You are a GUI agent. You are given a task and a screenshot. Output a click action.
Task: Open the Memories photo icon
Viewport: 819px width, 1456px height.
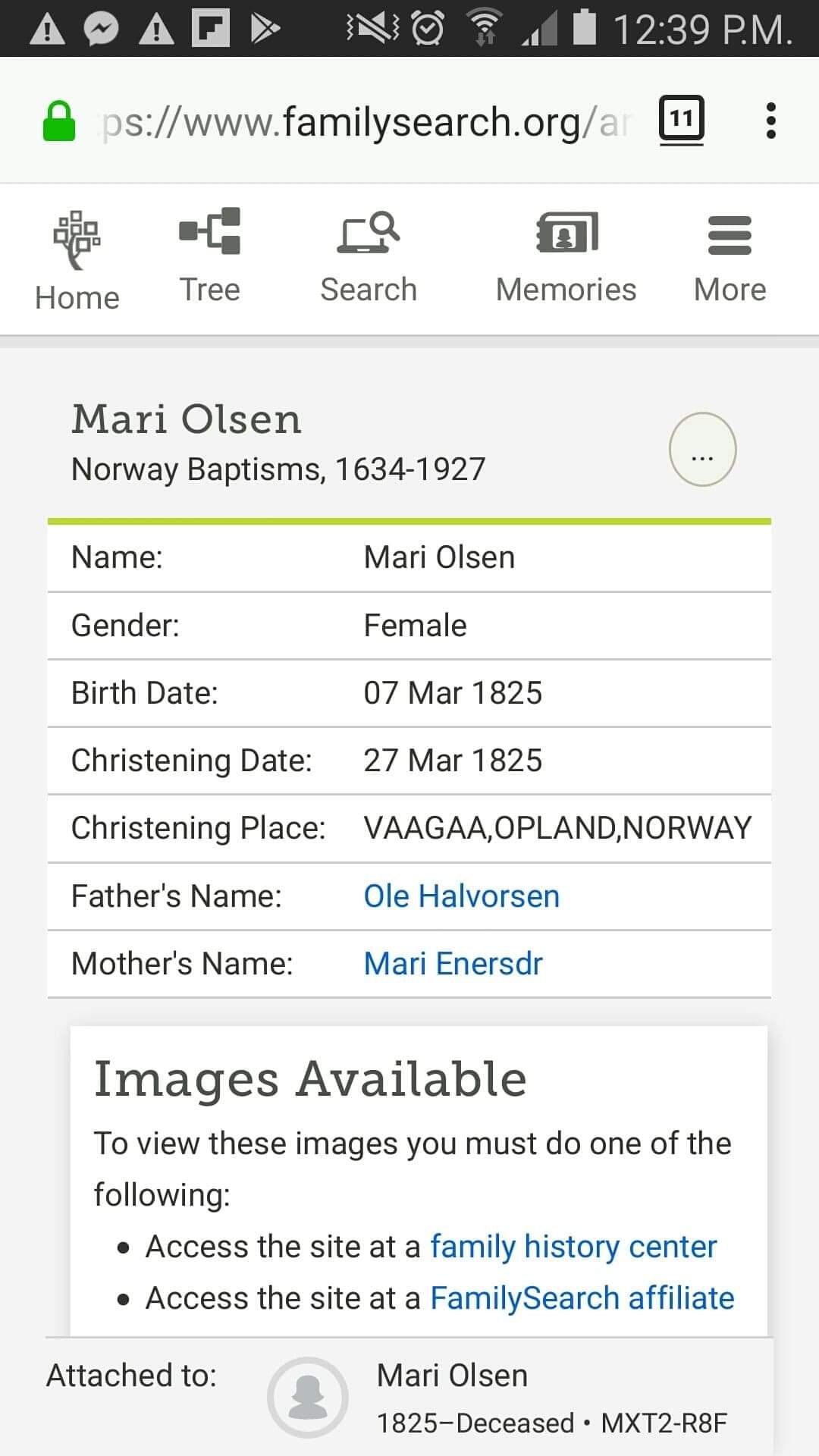[566, 232]
